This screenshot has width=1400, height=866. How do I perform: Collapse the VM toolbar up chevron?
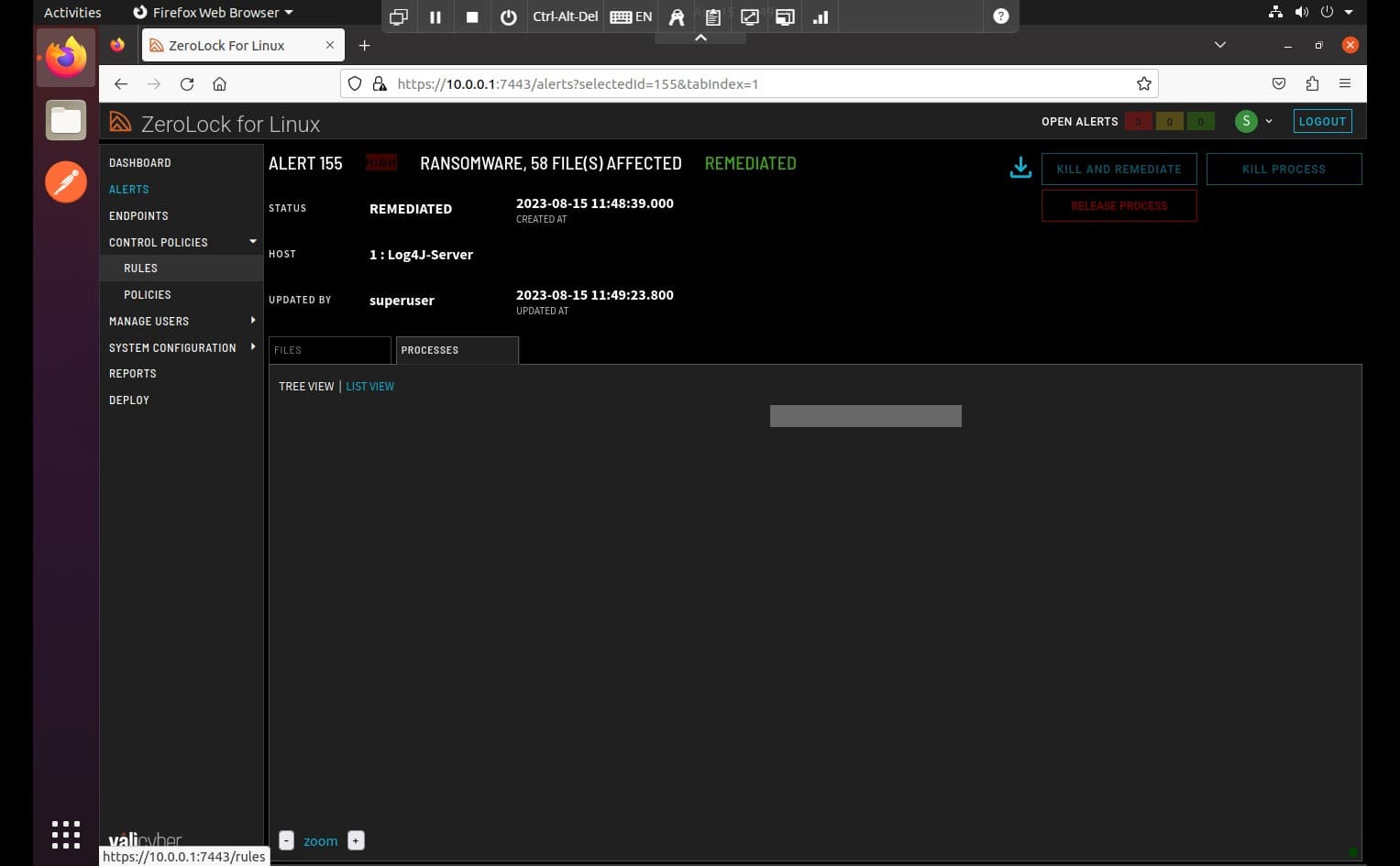pos(700,38)
